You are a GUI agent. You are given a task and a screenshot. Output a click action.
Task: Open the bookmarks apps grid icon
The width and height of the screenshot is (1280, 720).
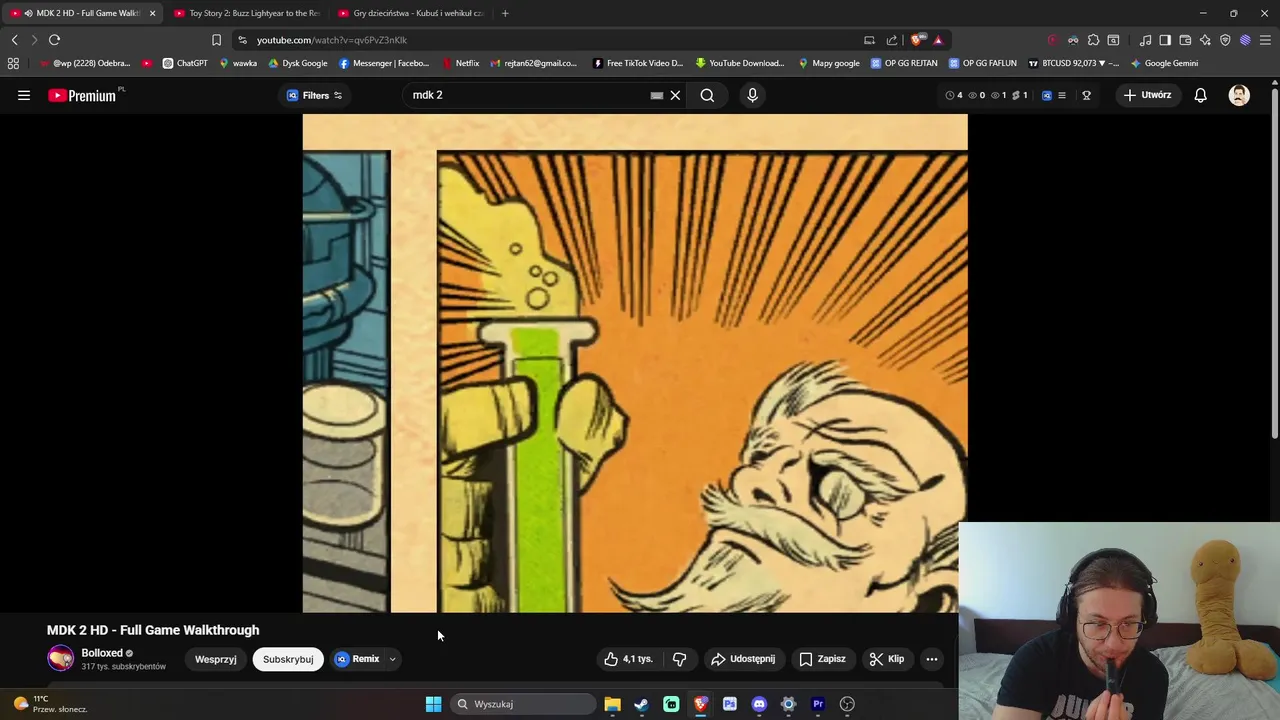(x=13, y=63)
